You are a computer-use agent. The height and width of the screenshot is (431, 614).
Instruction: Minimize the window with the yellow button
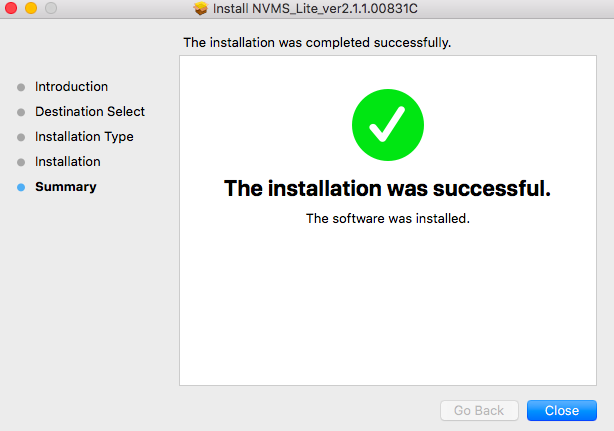coord(30,9)
